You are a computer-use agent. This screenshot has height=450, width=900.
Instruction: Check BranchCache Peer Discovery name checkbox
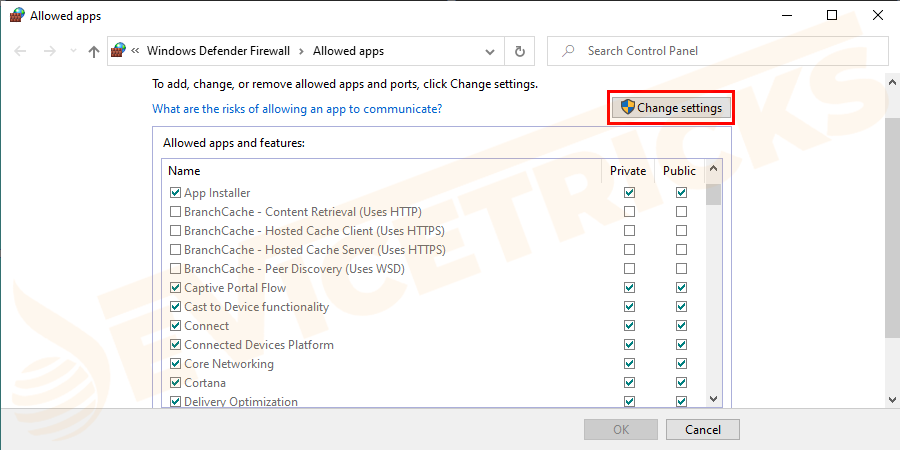176,269
